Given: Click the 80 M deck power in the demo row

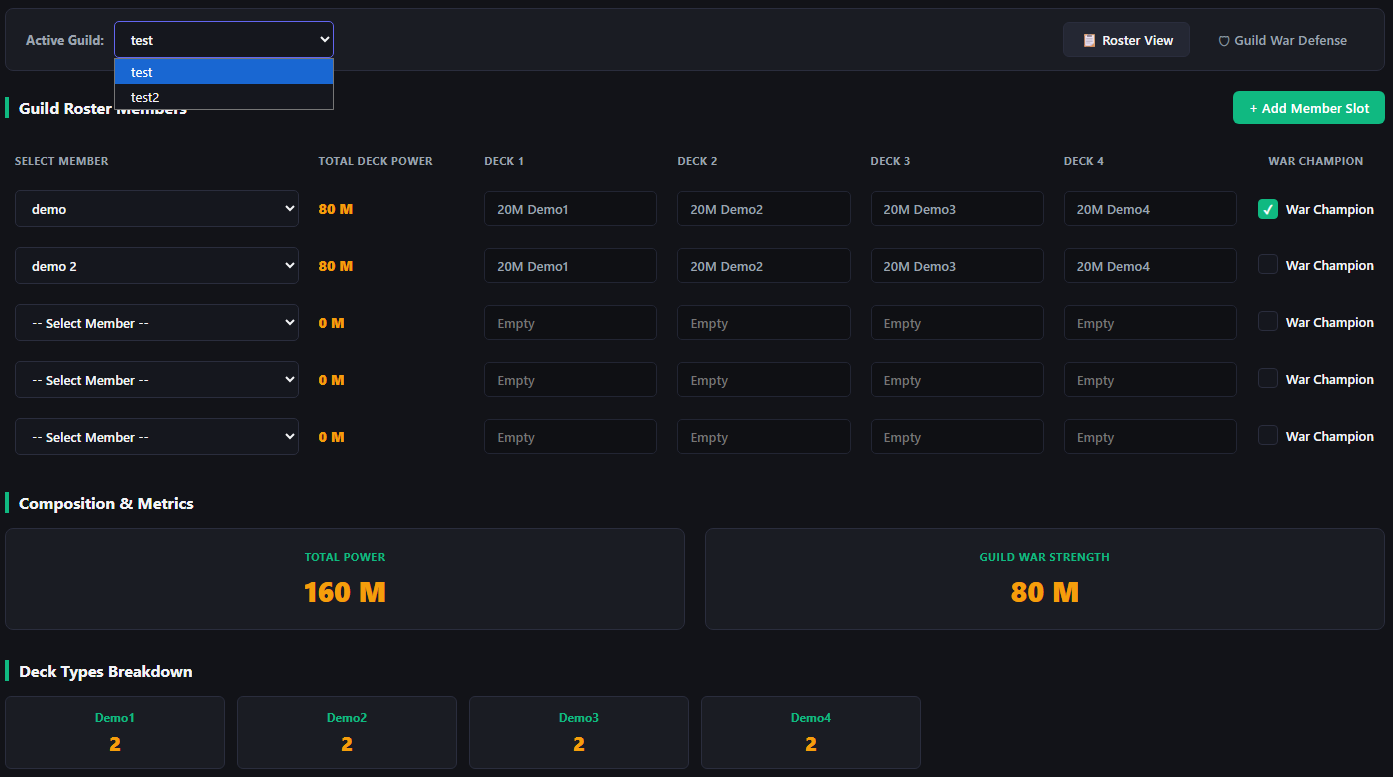Looking at the screenshot, I should (336, 209).
